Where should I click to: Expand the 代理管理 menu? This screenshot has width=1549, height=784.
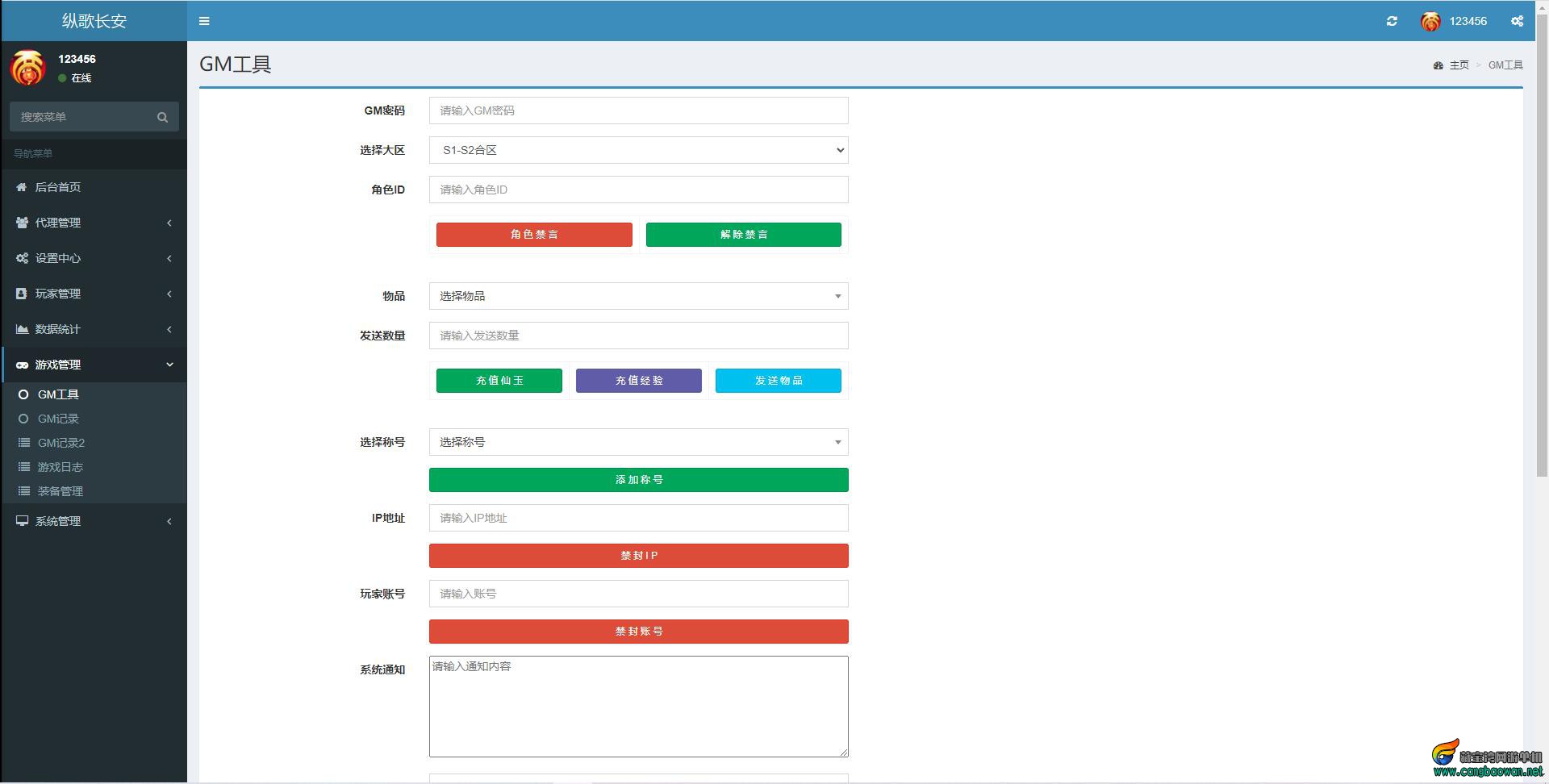click(x=94, y=223)
